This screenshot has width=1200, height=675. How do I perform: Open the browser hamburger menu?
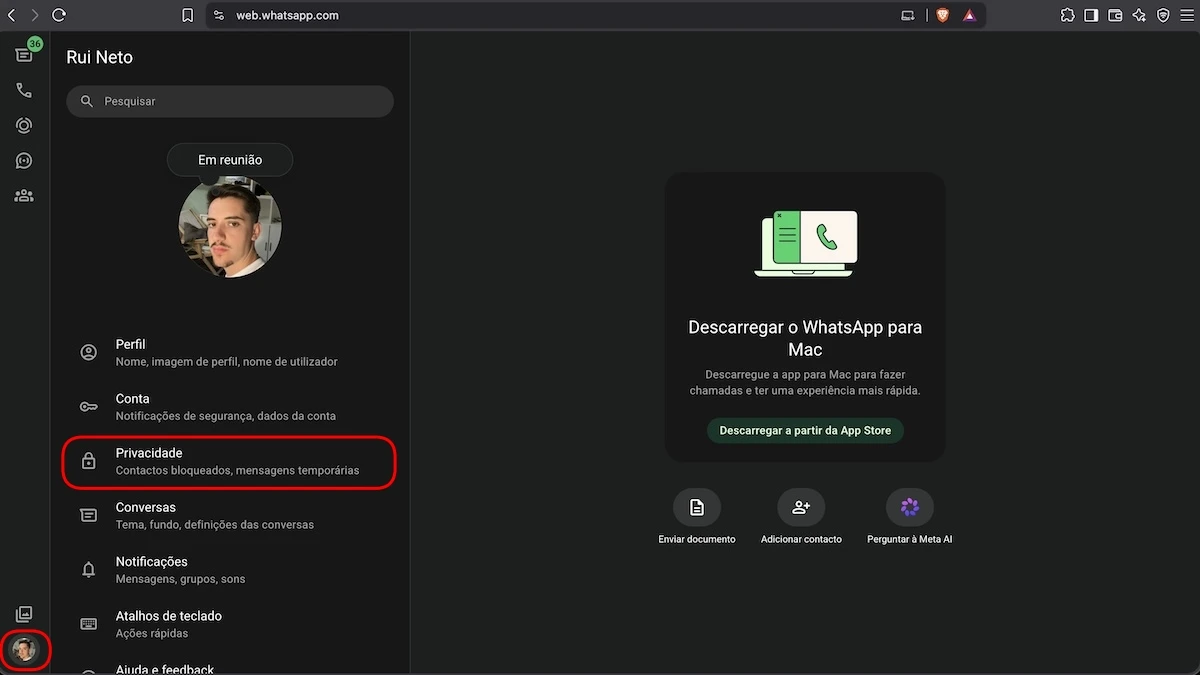pyautogui.click(x=1186, y=15)
